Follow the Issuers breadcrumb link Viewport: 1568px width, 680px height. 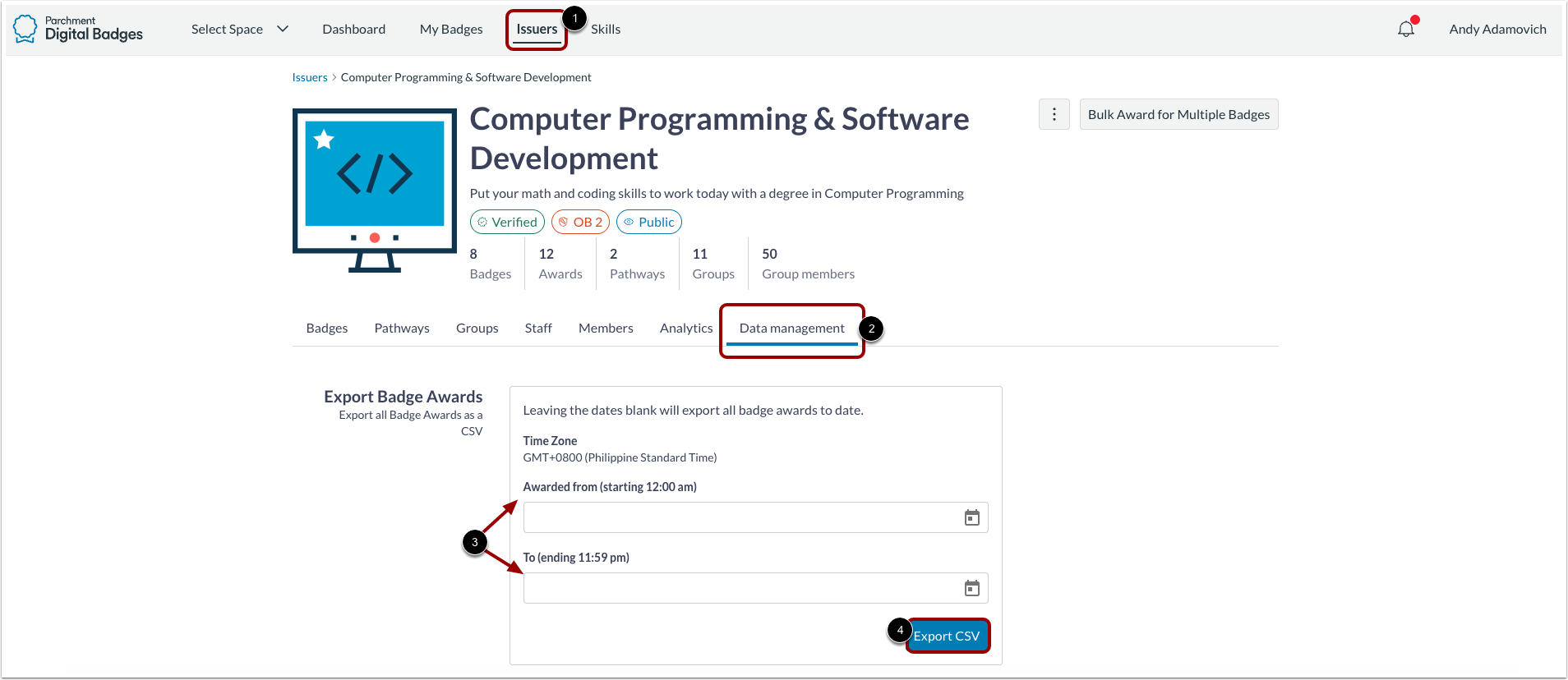[310, 77]
